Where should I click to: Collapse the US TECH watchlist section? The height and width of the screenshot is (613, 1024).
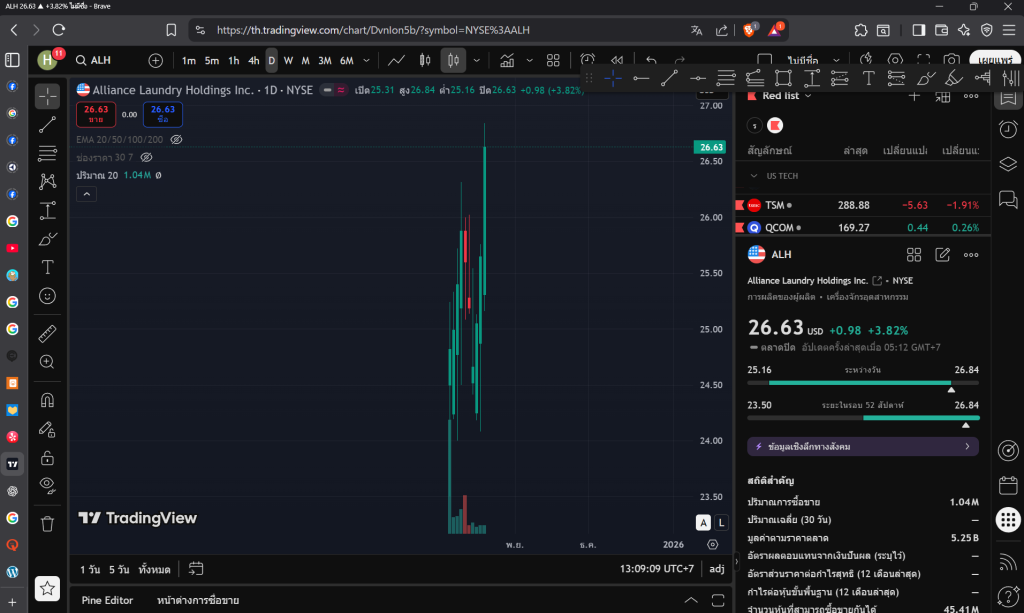pos(754,176)
